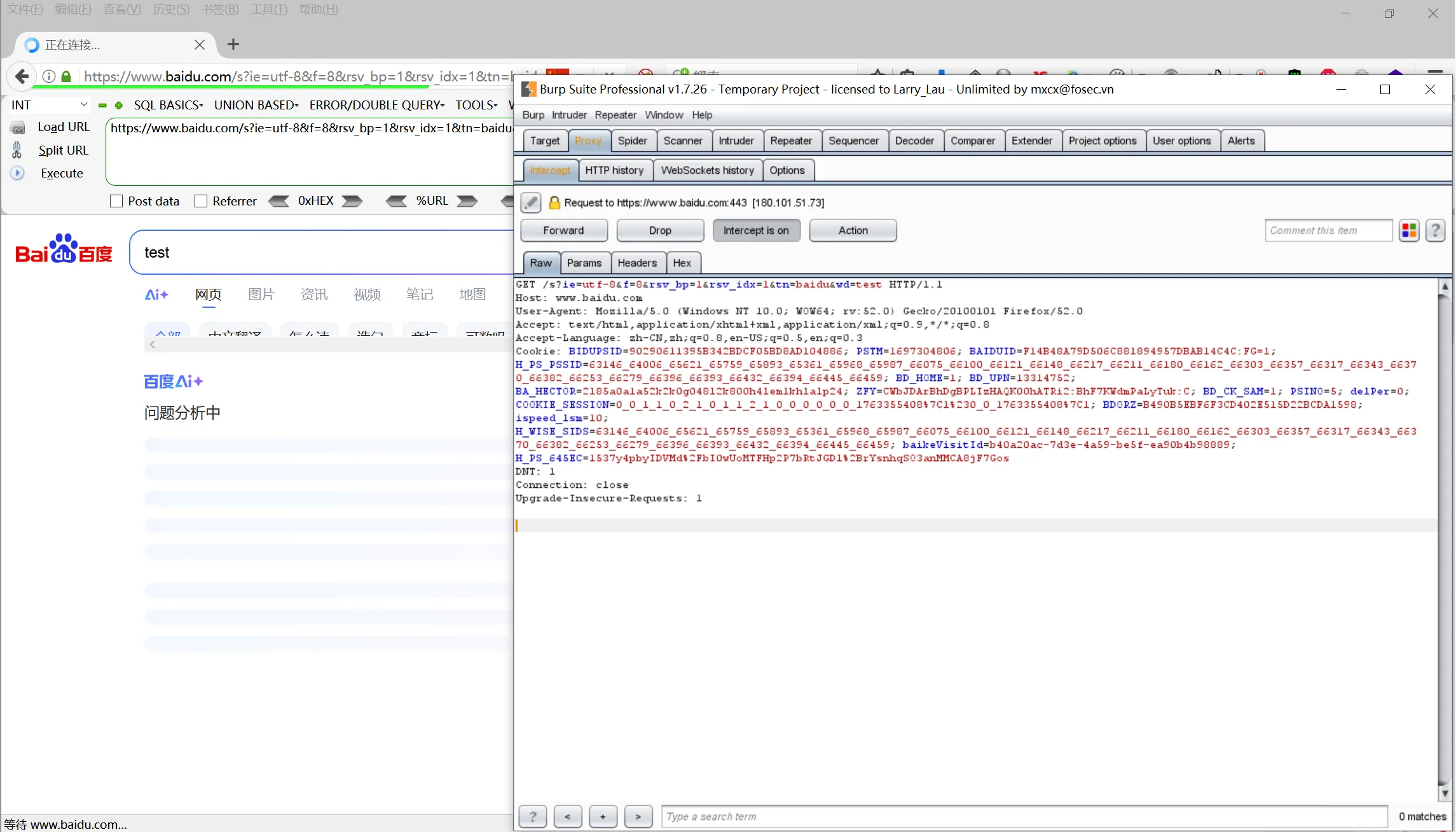Image resolution: width=1456 pixels, height=832 pixels.
Task: Drop the intercepted request
Action: point(660,230)
